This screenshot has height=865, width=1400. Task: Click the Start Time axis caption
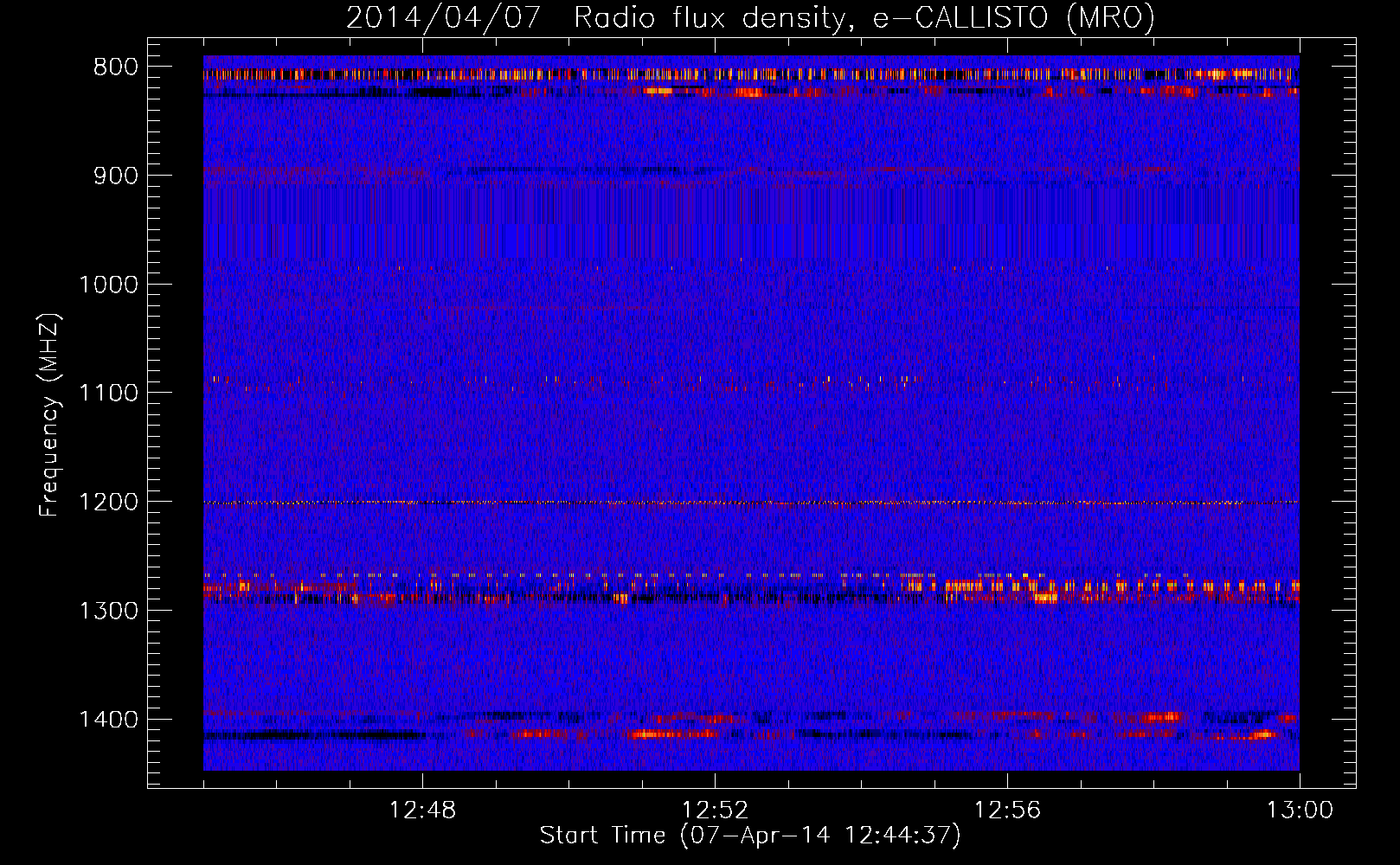pyautogui.click(x=750, y=836)
